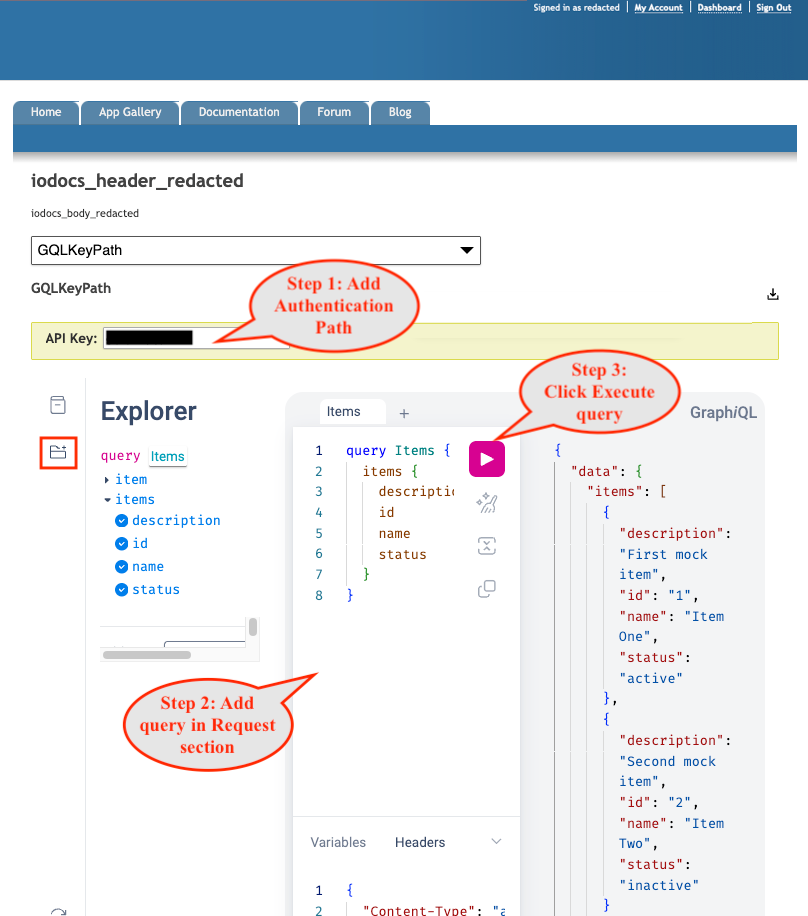This screenshot has width=808, height=916.
Task: Click the re-fetch schema icon at sidebar bottom
Action: tap(58, 911)
